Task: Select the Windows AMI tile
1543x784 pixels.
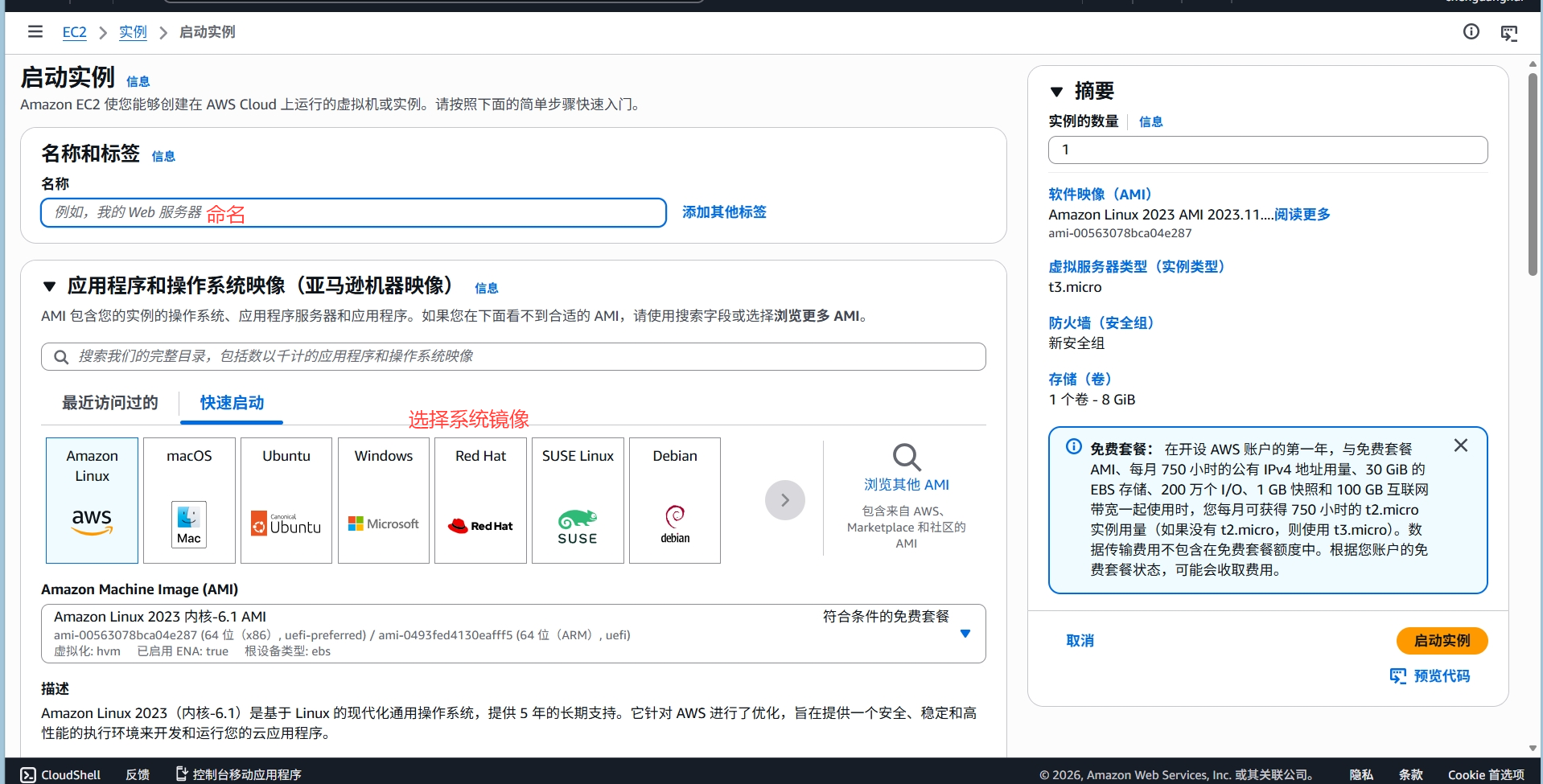Action: tap(384, 500)
